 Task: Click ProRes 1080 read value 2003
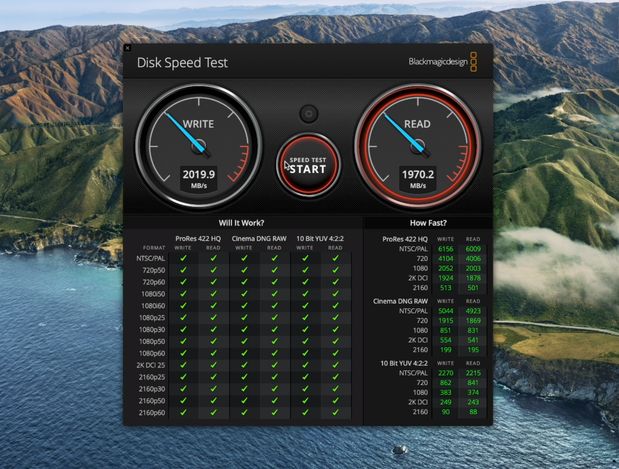(473, 268)
